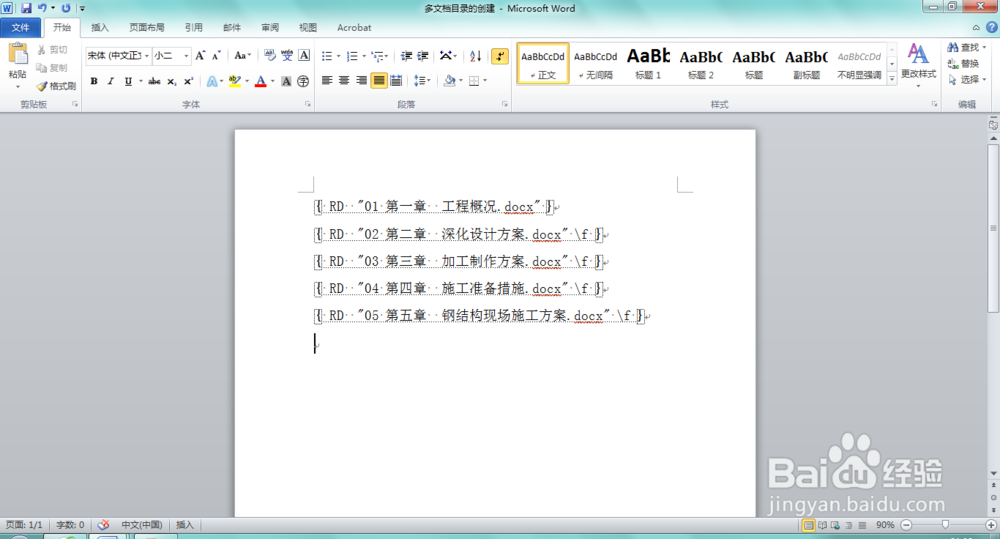Click the proofing status icon in status bar
The image size is (1000, 539).
[103, 525]
